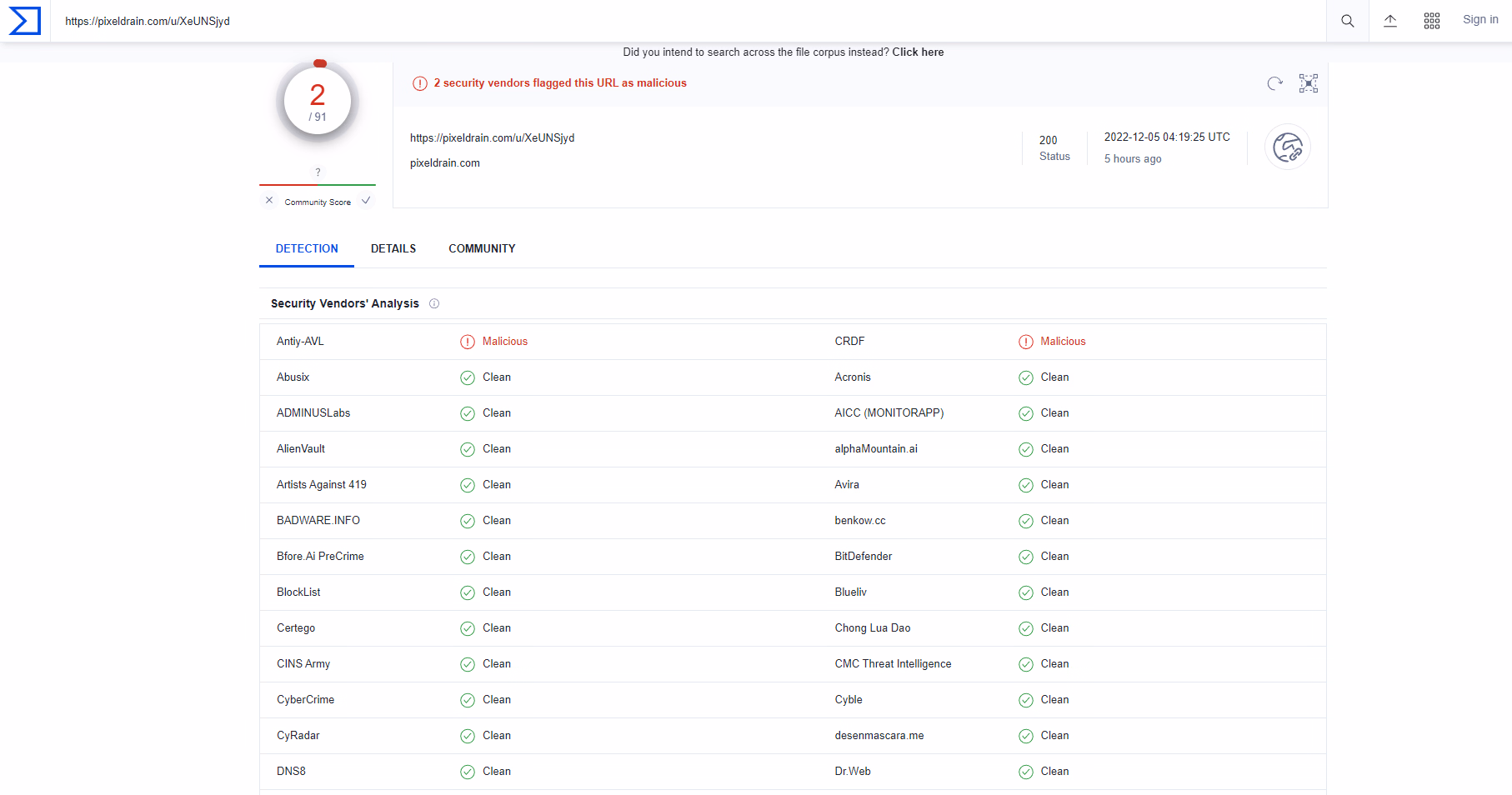Screen dimensions: 1512x795
Task: Click the Sign in link
Action: [1480, 20]
